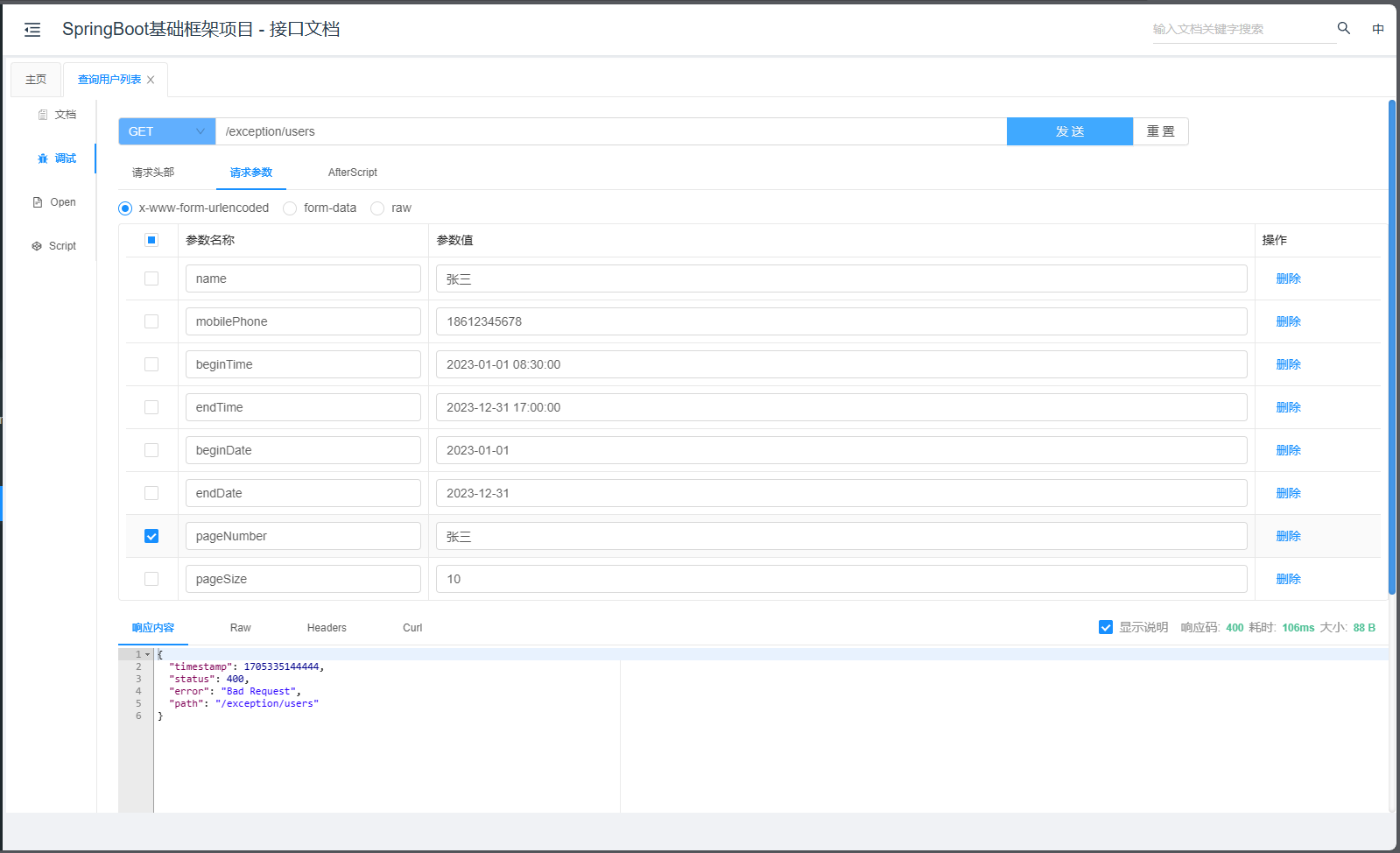Viewport: 1400px width, 853px height.
Task: Switch to the 主页 tab
Action: click(x=36, y=80)
